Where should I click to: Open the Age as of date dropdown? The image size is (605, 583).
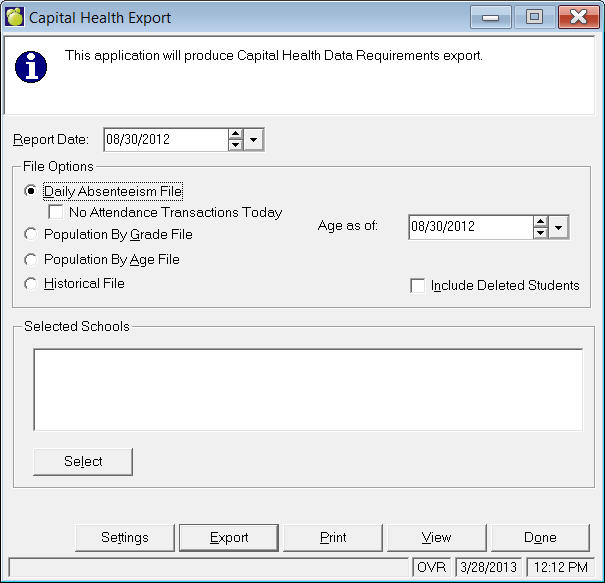pos(559,228)
